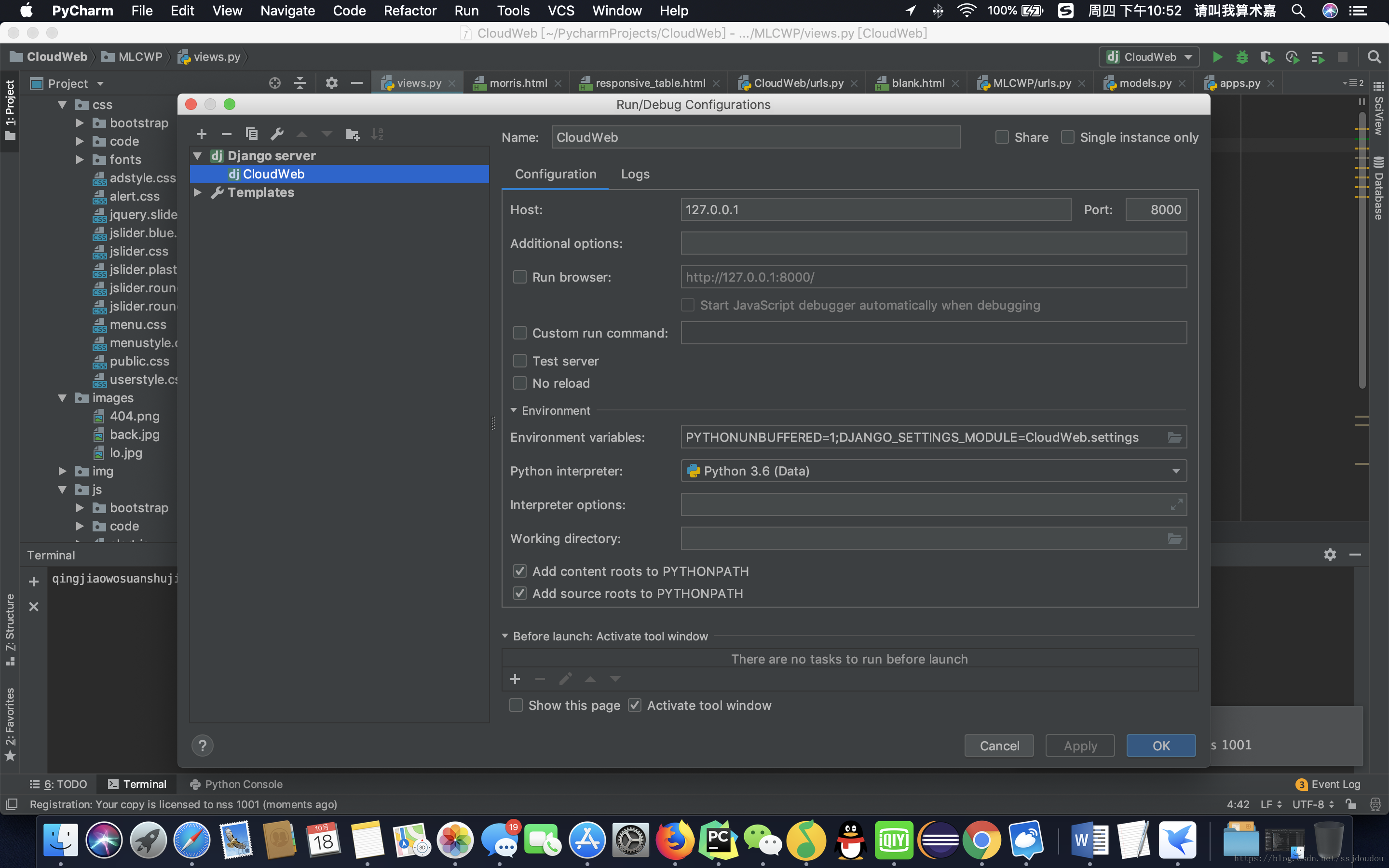This screenshot has height=868, width=1389.
Task: Toggle Show this page checkbox
Action: [x=516, y=705]
